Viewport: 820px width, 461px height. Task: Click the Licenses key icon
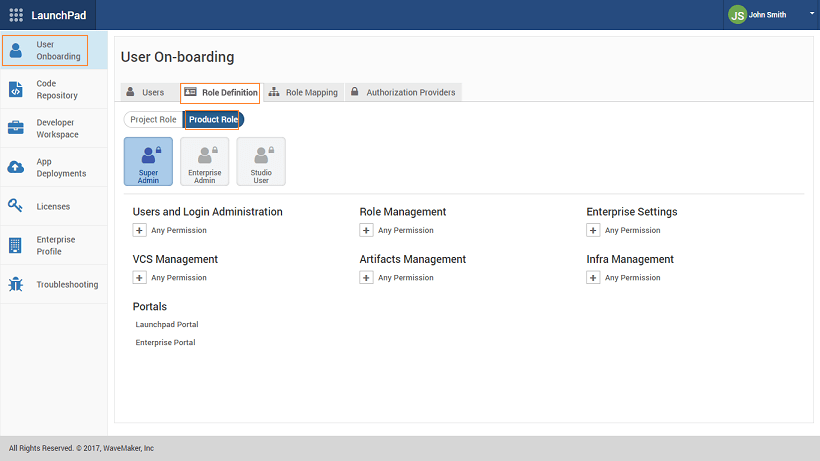(x=16, y=206)
